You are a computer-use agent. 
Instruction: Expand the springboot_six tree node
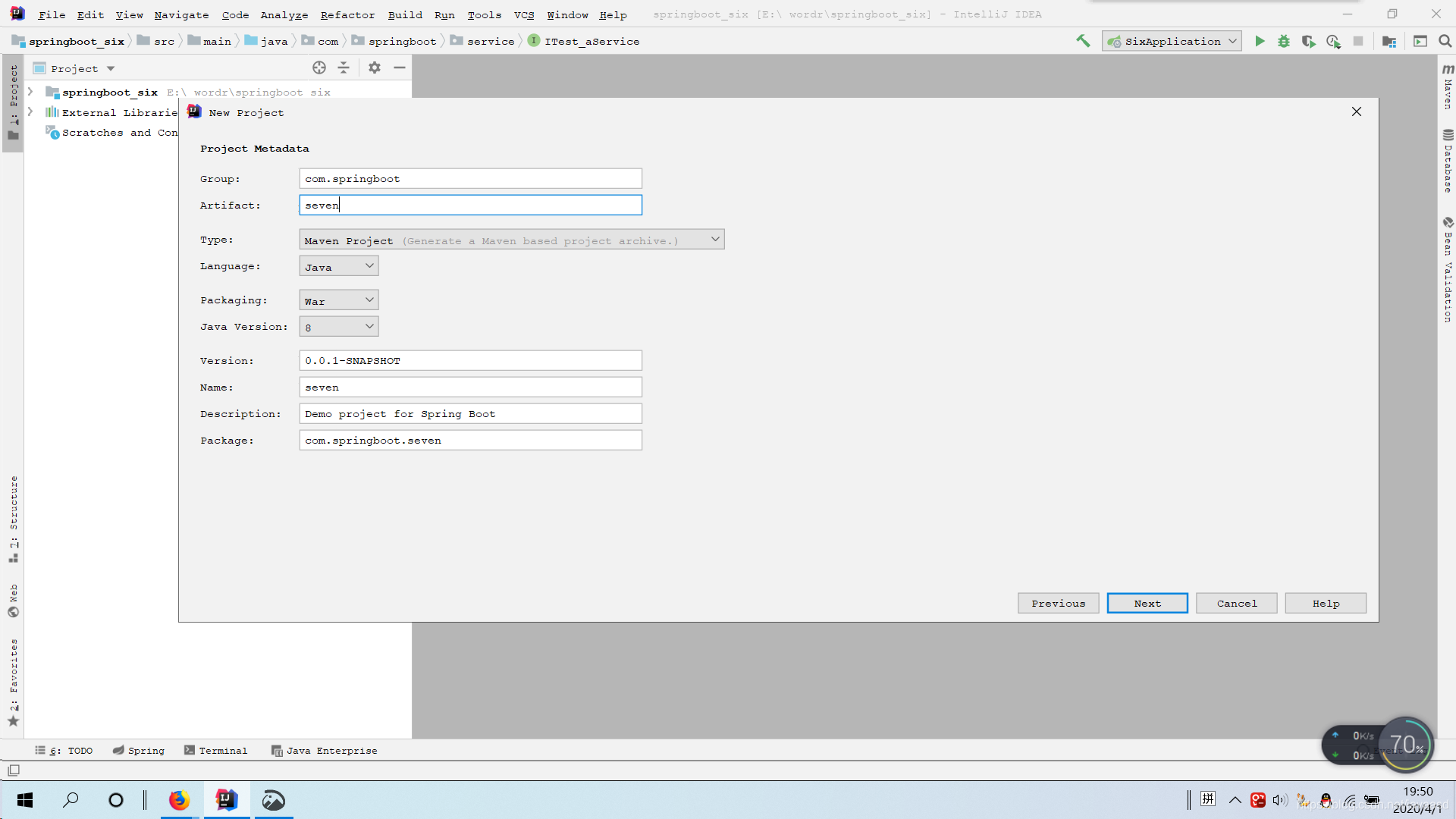click(30, 92)
